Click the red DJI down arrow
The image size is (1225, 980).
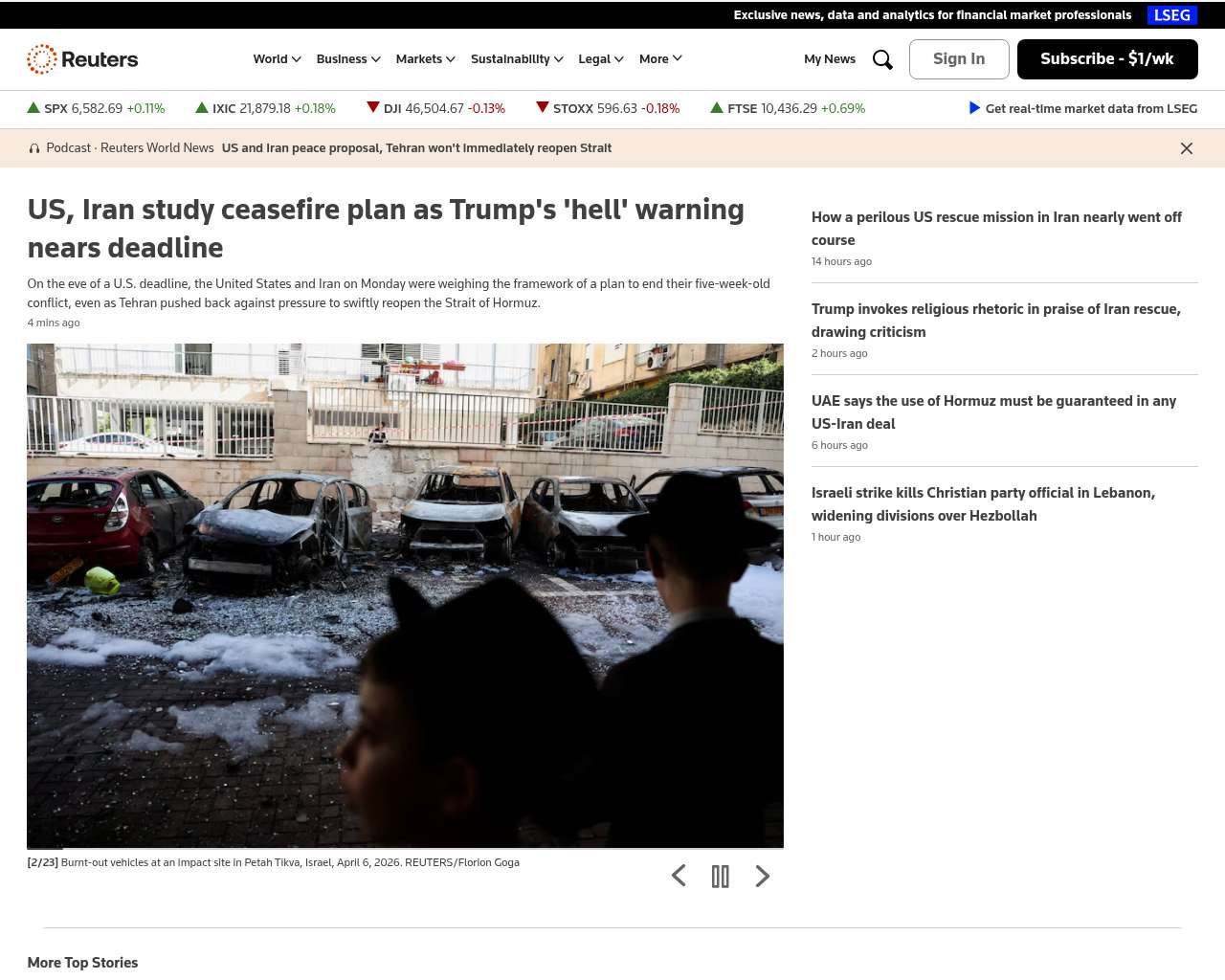[373, 108]
